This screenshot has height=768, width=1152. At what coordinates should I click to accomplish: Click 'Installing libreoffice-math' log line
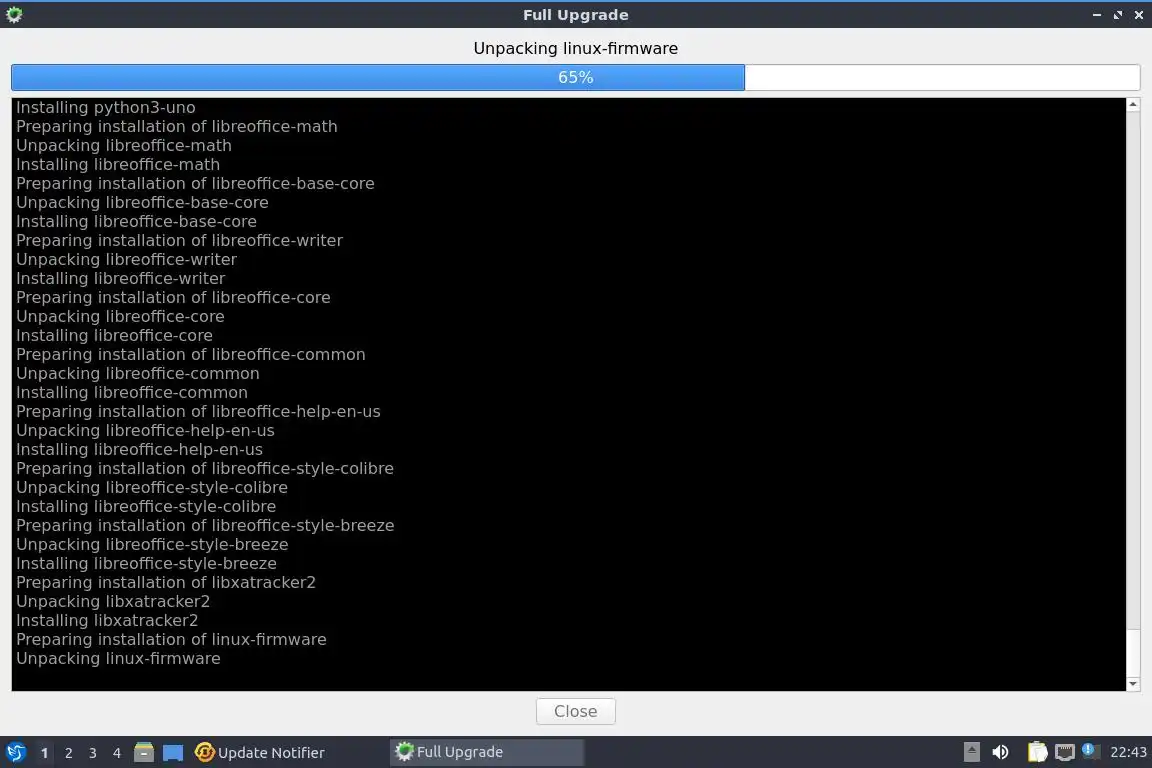click(x=118, y=165)
